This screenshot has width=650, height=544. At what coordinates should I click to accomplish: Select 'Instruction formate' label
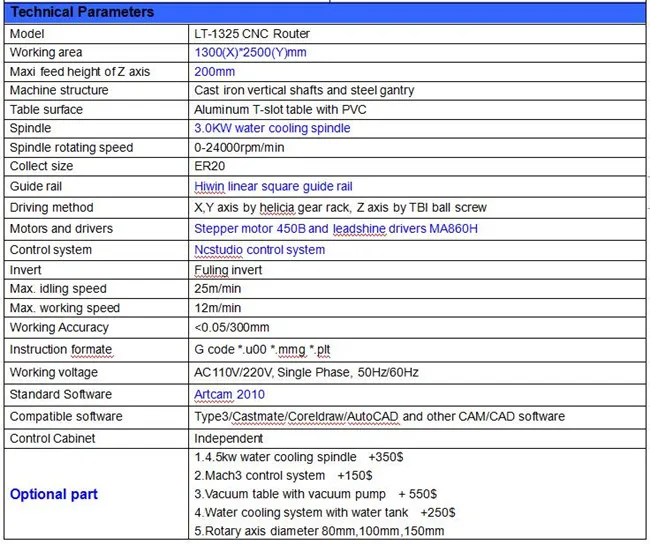(61, 350)
